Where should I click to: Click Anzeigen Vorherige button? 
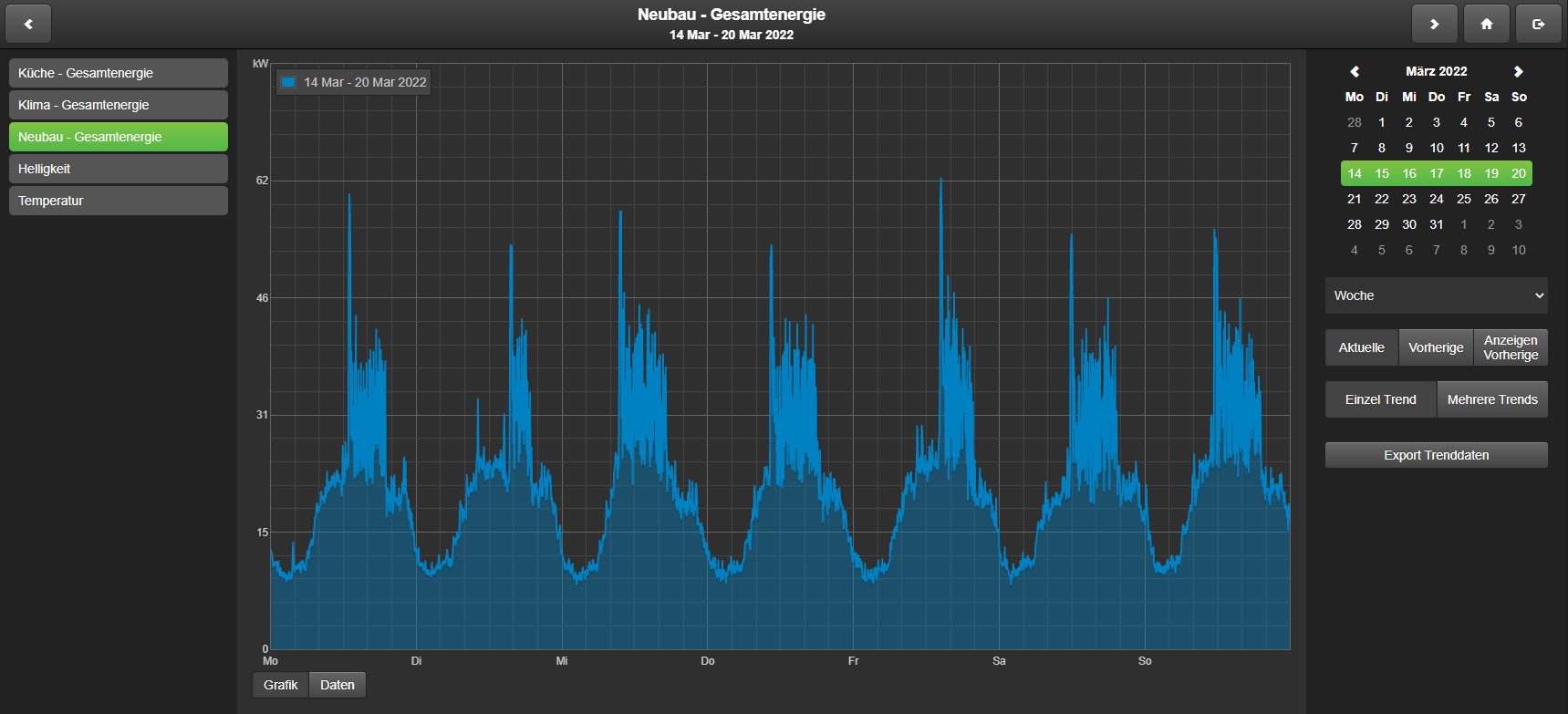click(1511, 347)
